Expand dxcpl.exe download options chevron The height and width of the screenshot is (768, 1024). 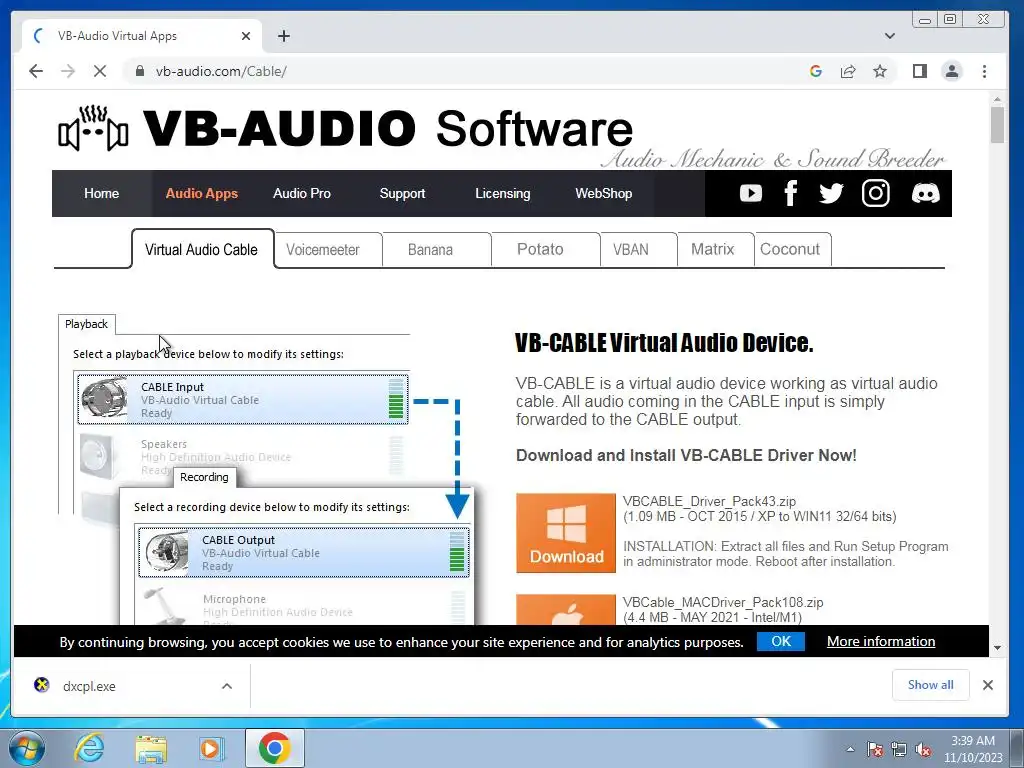pos(227,686)
